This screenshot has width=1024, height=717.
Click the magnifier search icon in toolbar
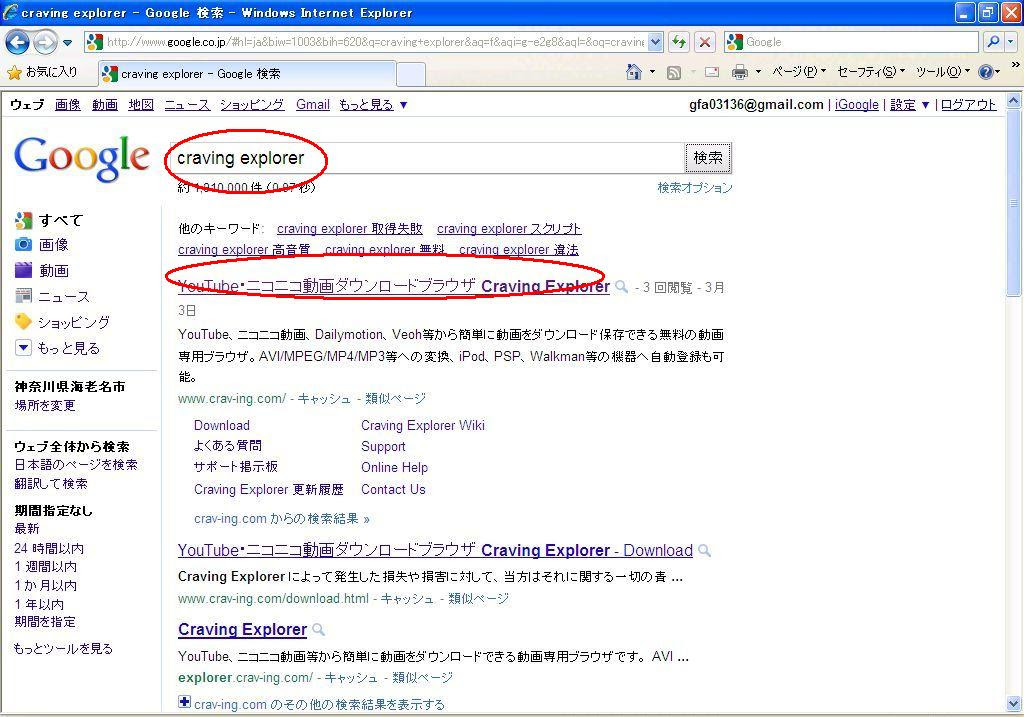pos(993,42)
